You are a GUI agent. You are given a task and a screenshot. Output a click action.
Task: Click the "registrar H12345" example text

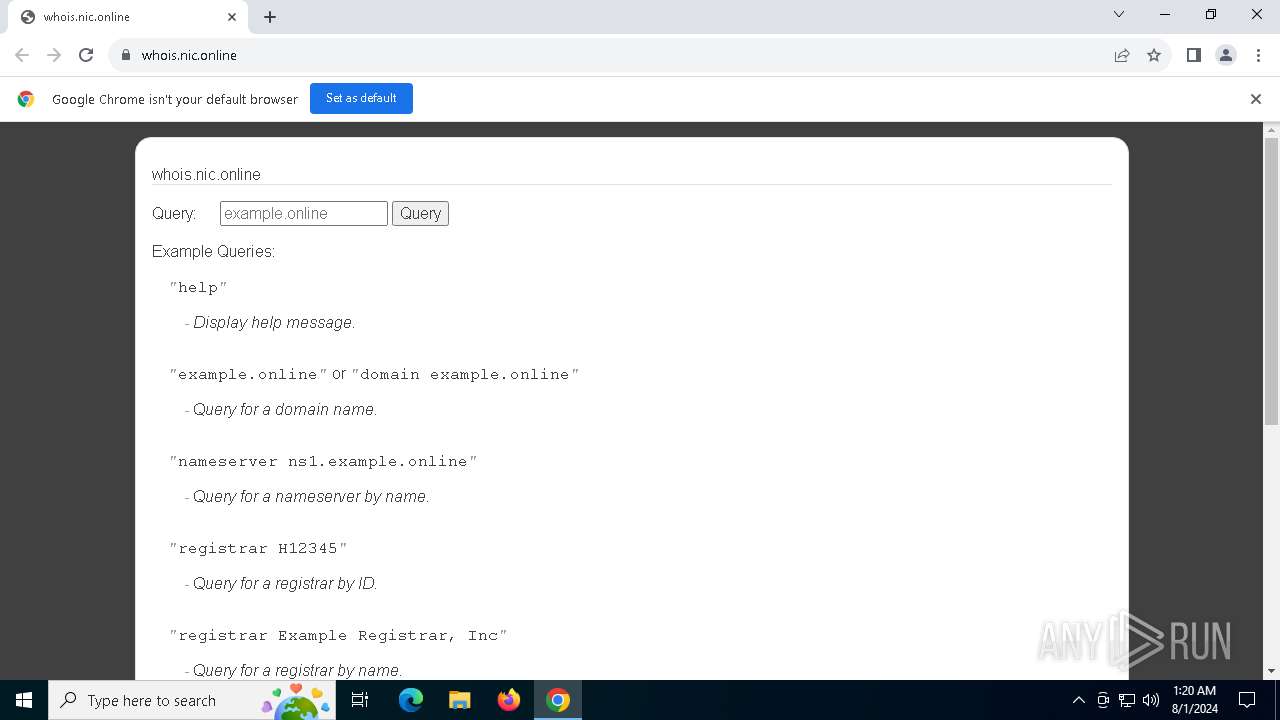pyautogui.click(x=258, y=549)
